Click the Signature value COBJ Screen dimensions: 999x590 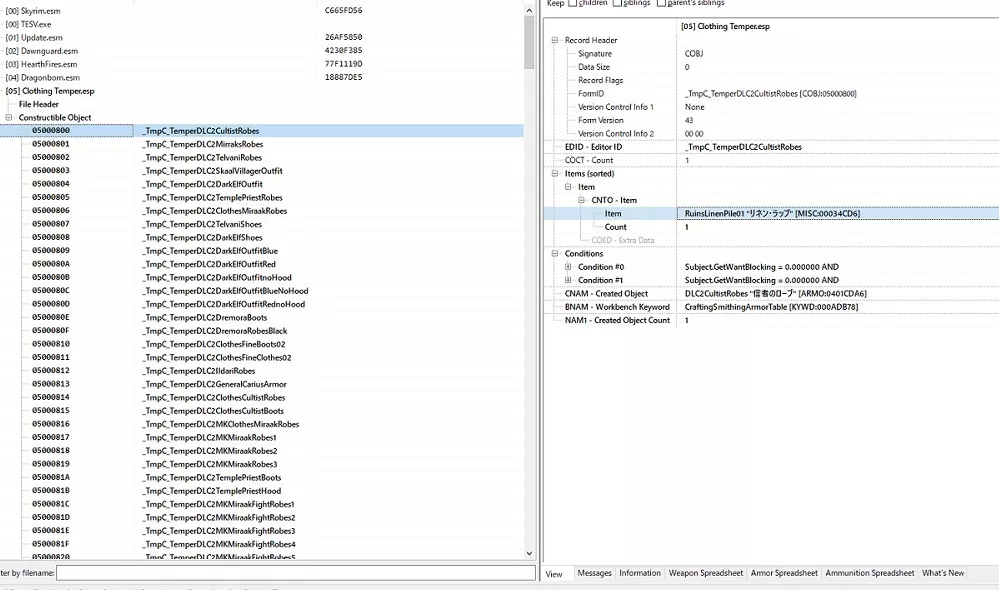(x=694, y=54)
